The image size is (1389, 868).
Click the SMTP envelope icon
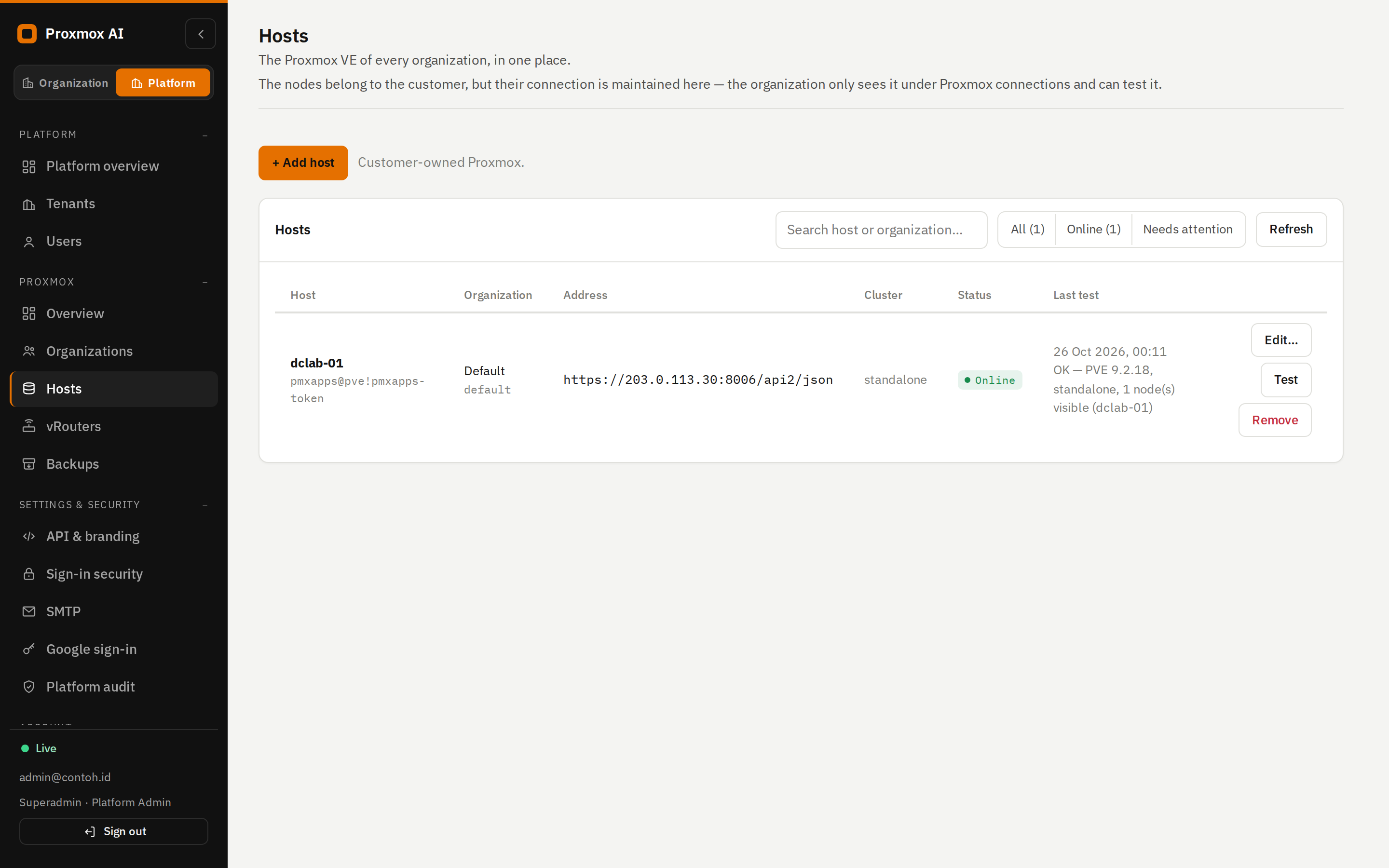(x=29, y=612)
